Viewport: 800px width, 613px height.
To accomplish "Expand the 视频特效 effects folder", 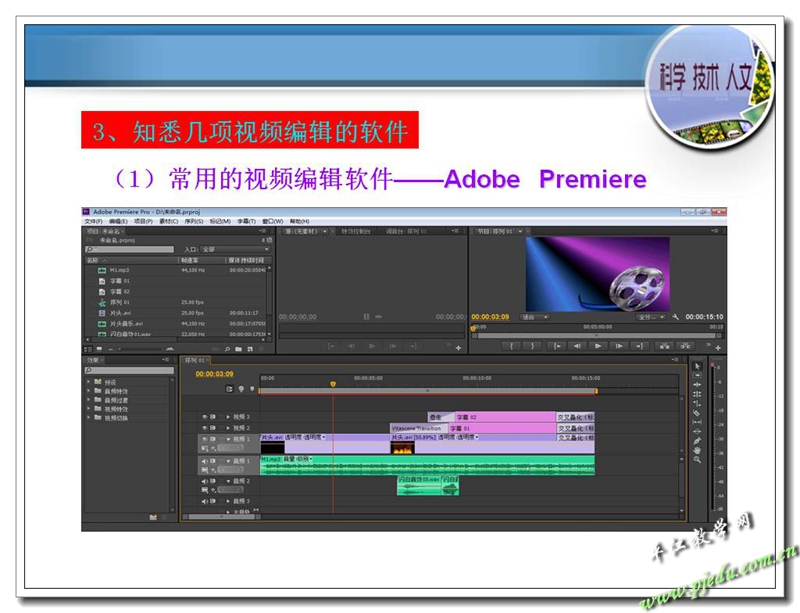I will pos(88,409).
